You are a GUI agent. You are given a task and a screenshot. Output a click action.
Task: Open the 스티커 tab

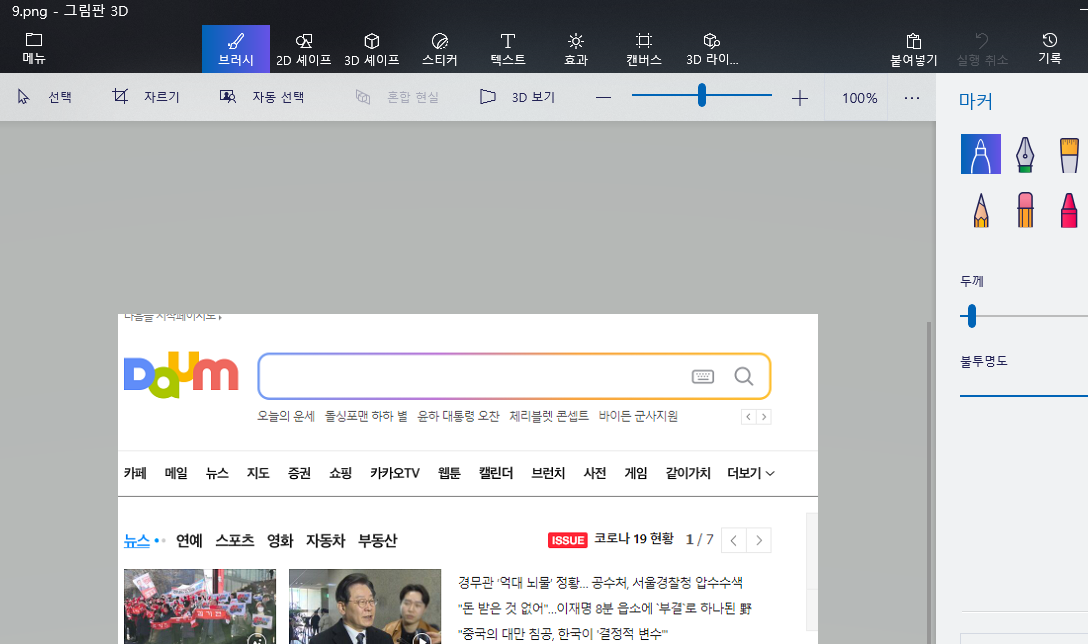point(440,49)
